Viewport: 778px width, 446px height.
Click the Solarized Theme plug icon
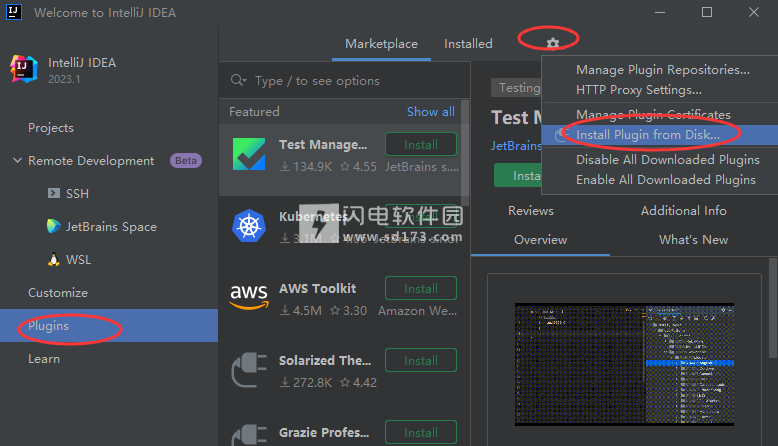pos(249,370)
